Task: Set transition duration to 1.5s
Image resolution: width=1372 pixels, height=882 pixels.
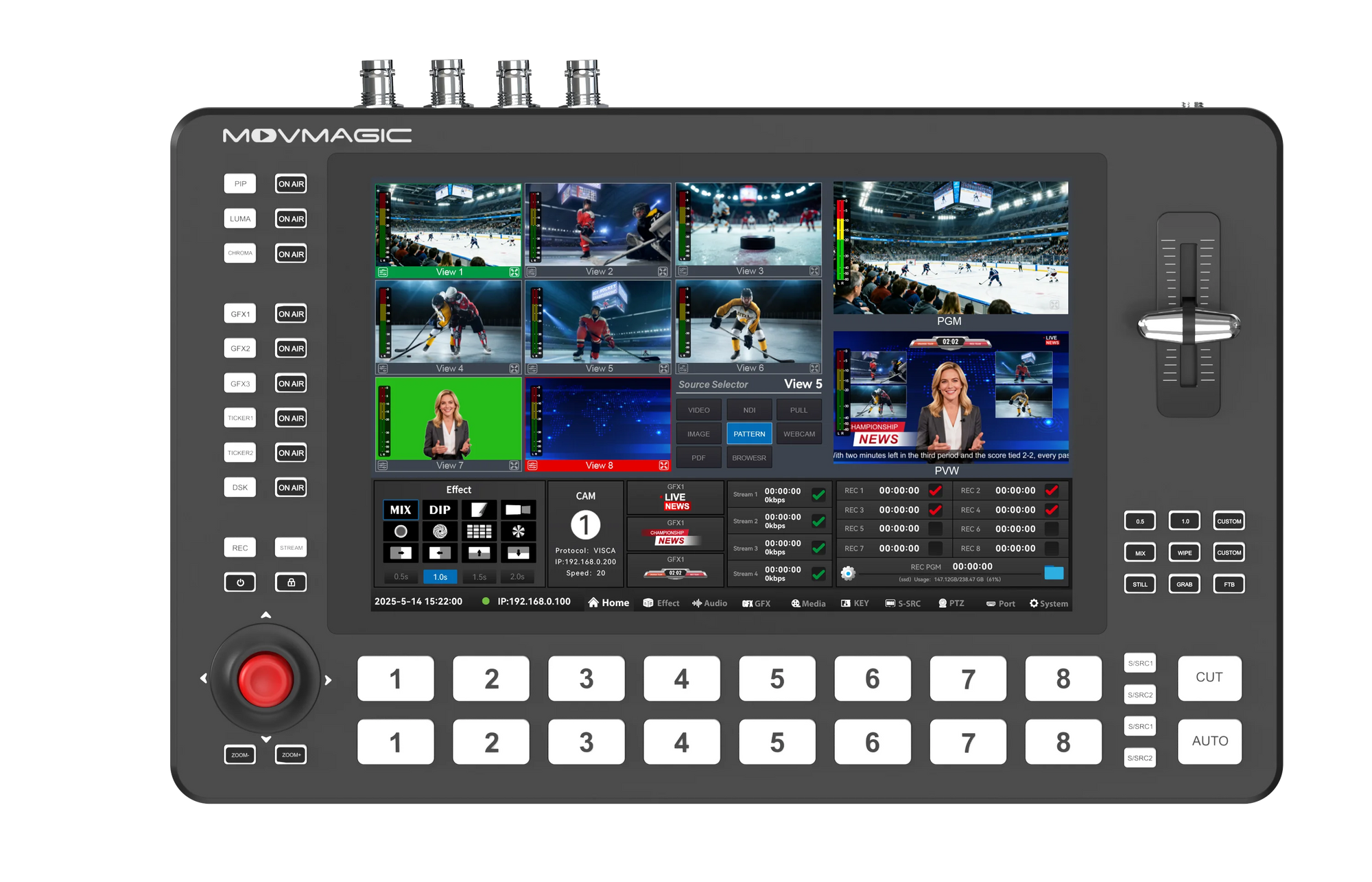Action: point(479,577)
